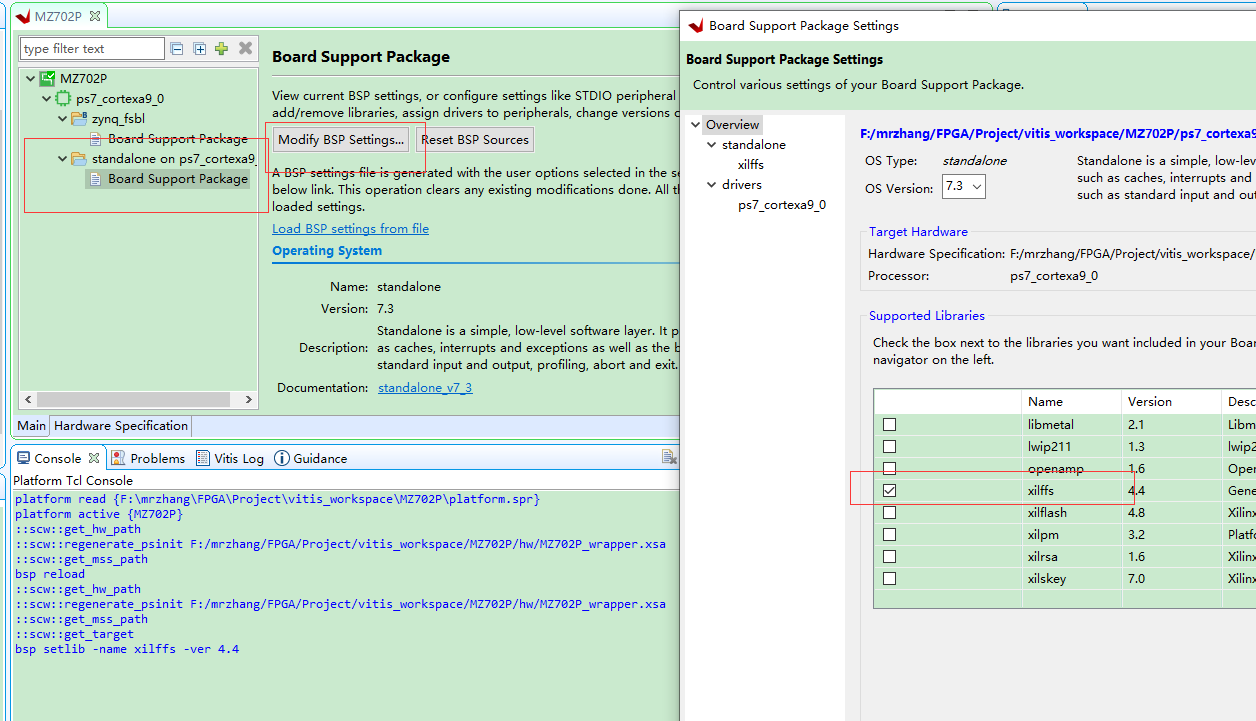Uncheck the xilffs library checkbox
1256x721 pixels.
pos(889,490)
